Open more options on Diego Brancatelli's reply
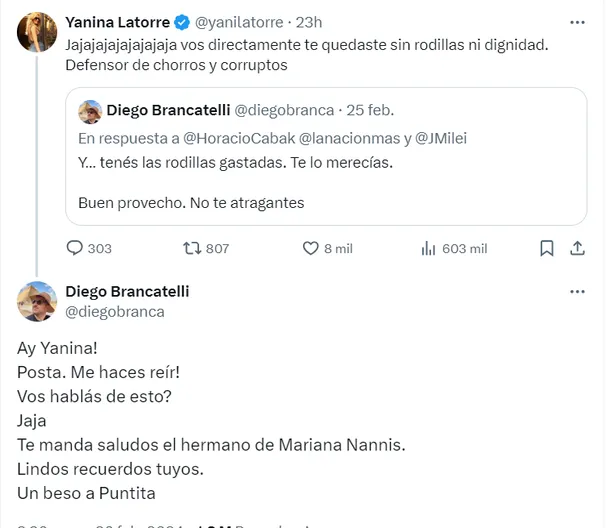The height and width of the screenshot is (528, 610). point(577,292)
